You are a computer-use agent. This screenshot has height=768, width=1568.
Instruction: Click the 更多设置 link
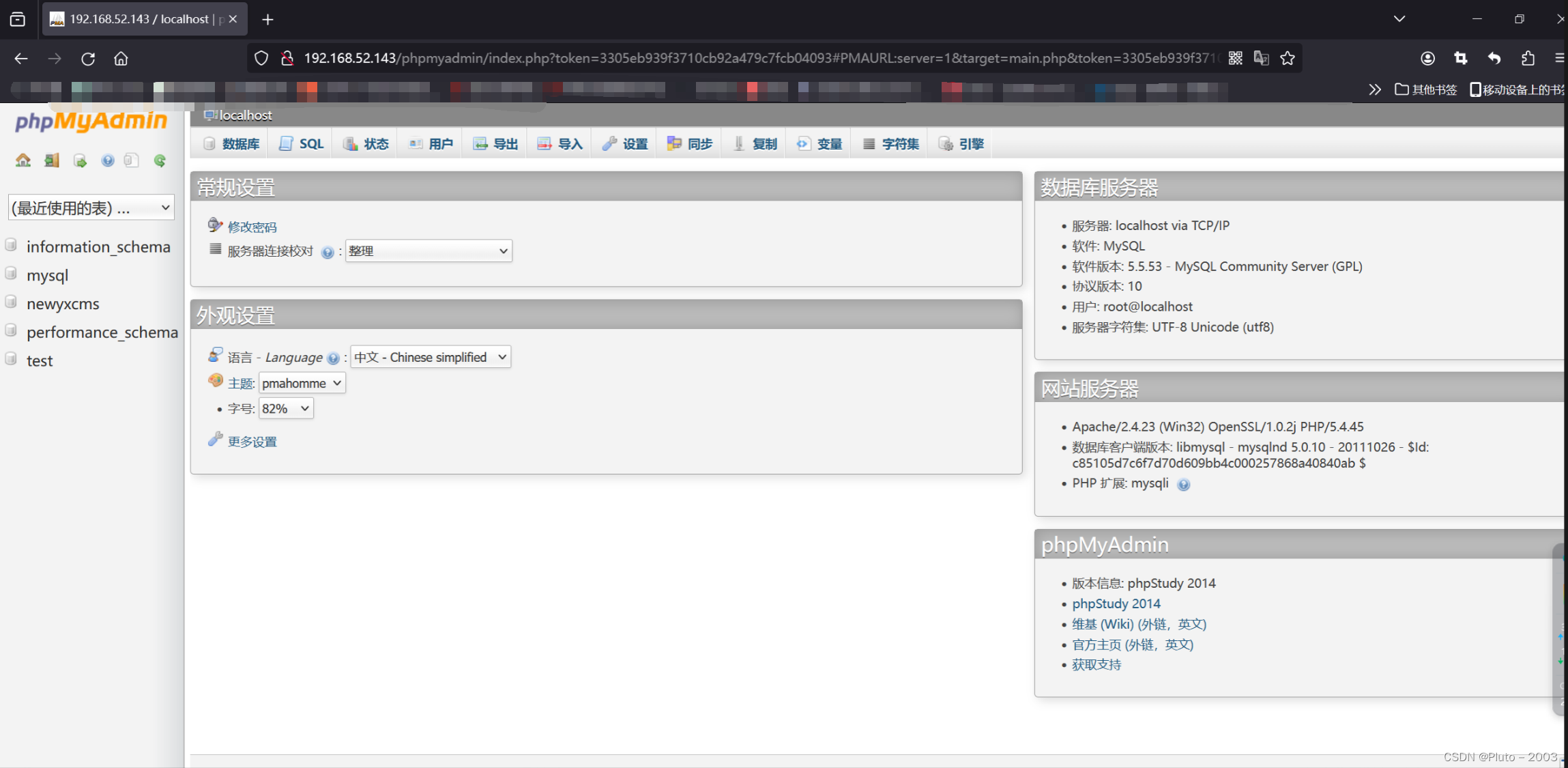pos(252,442)
